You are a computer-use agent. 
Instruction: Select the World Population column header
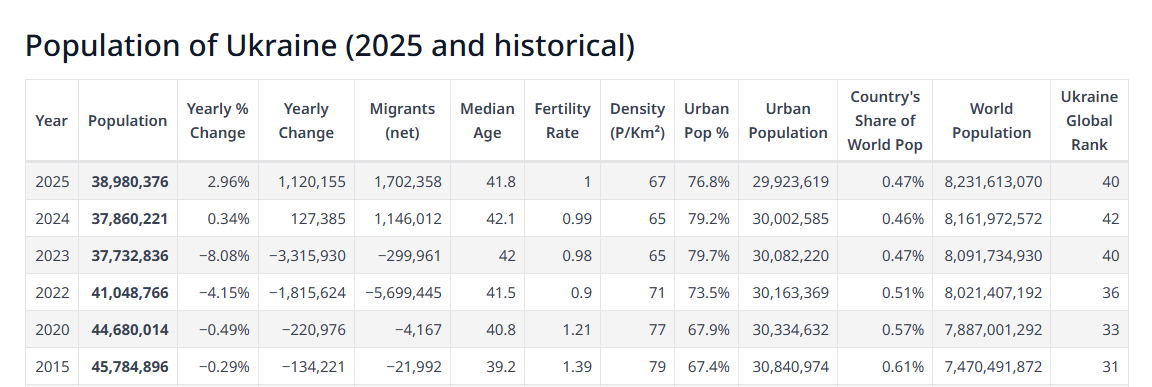992,120
